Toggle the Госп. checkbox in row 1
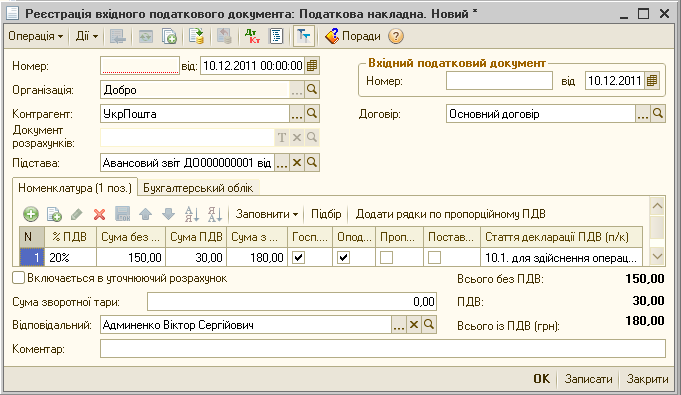 pyautogui.click(x=298, y=258)
